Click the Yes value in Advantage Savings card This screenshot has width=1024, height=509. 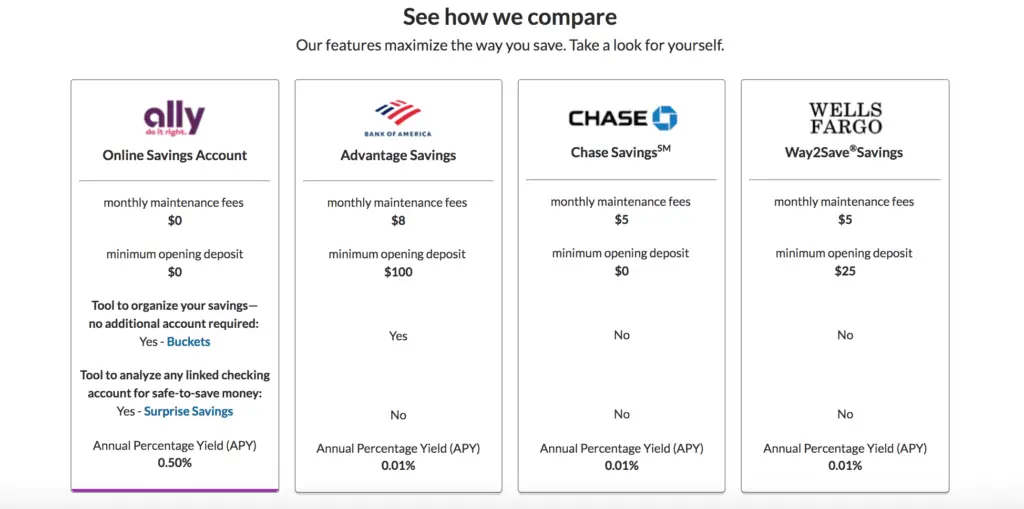click(398, 336)
